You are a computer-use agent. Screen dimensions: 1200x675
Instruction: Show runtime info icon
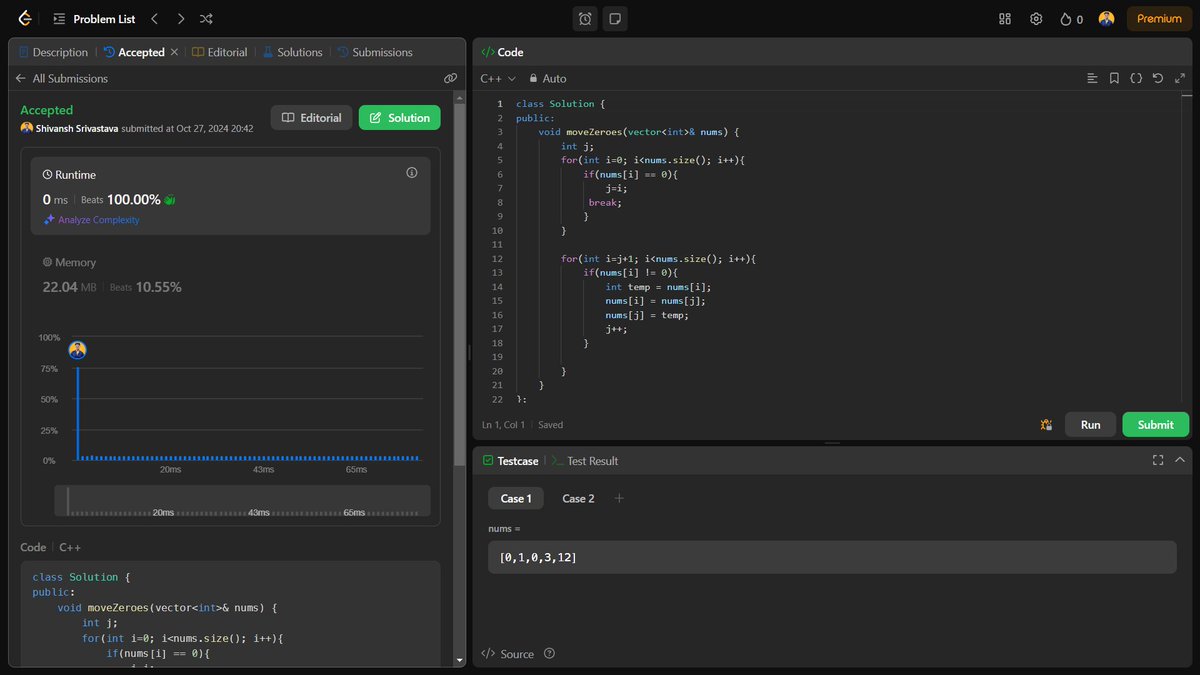[x=411, y=173]
